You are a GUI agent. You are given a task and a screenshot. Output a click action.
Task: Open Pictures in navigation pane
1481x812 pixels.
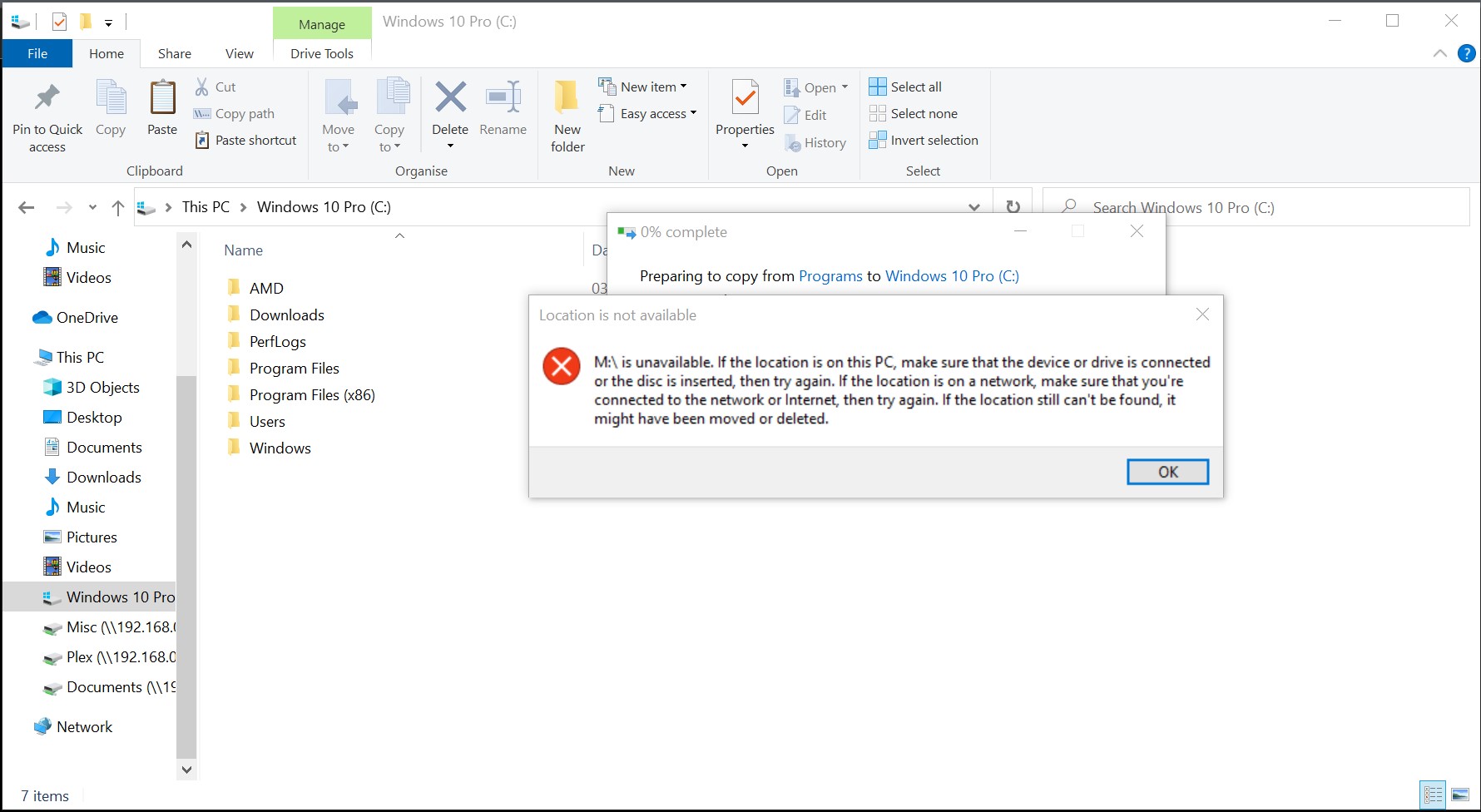pos(91,537)
